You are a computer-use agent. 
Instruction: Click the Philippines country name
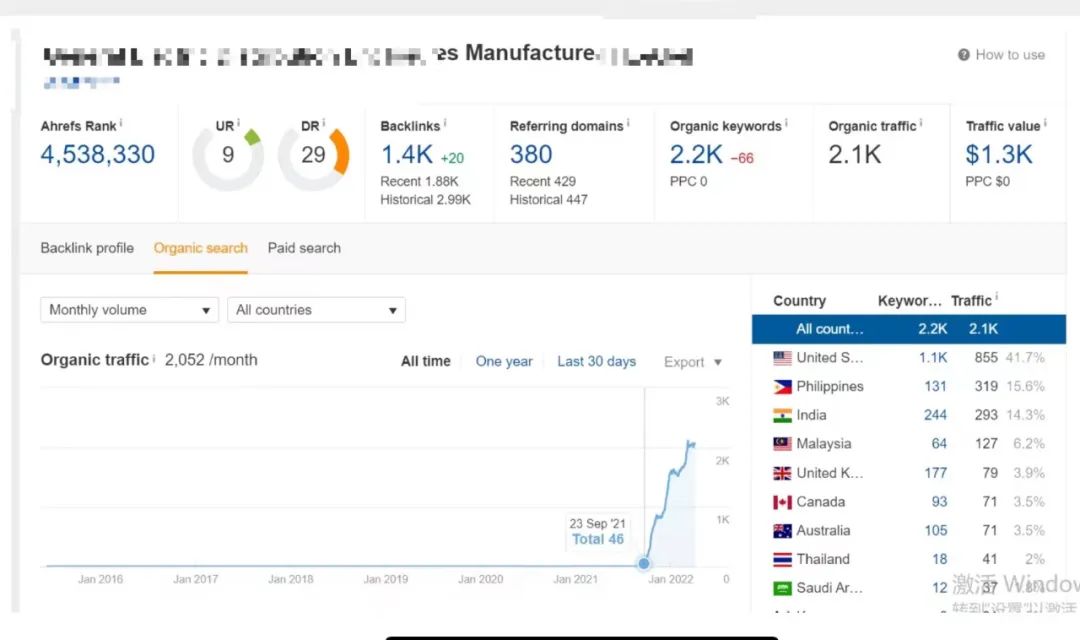tap(830, 386)
